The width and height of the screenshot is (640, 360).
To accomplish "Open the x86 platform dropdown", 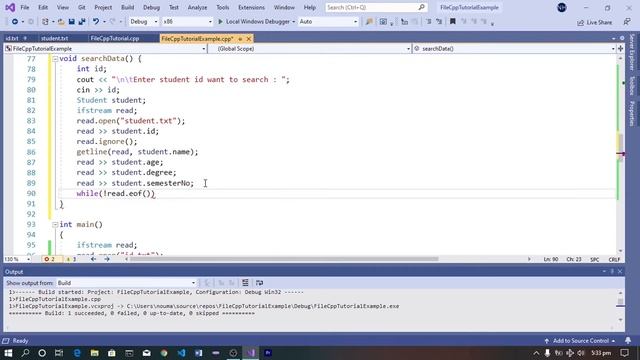I will pos(188,22).
